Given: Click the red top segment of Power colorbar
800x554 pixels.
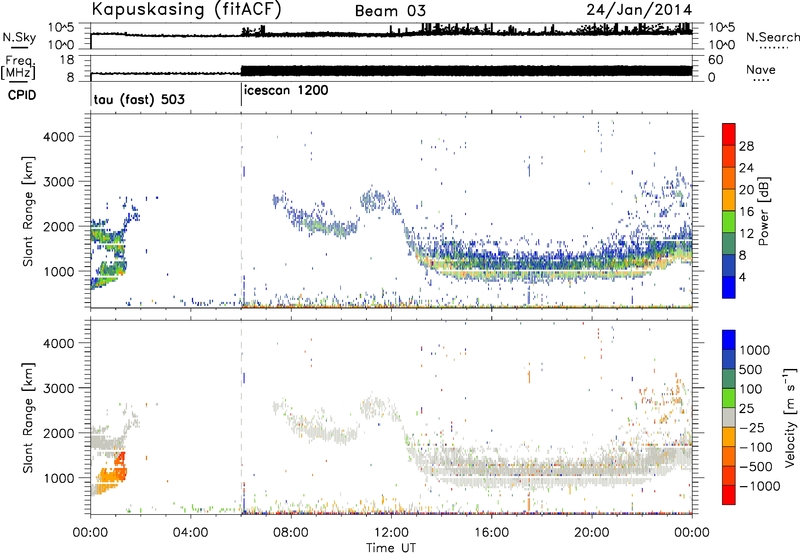Looking at the screenshot, I should [729, 134].
